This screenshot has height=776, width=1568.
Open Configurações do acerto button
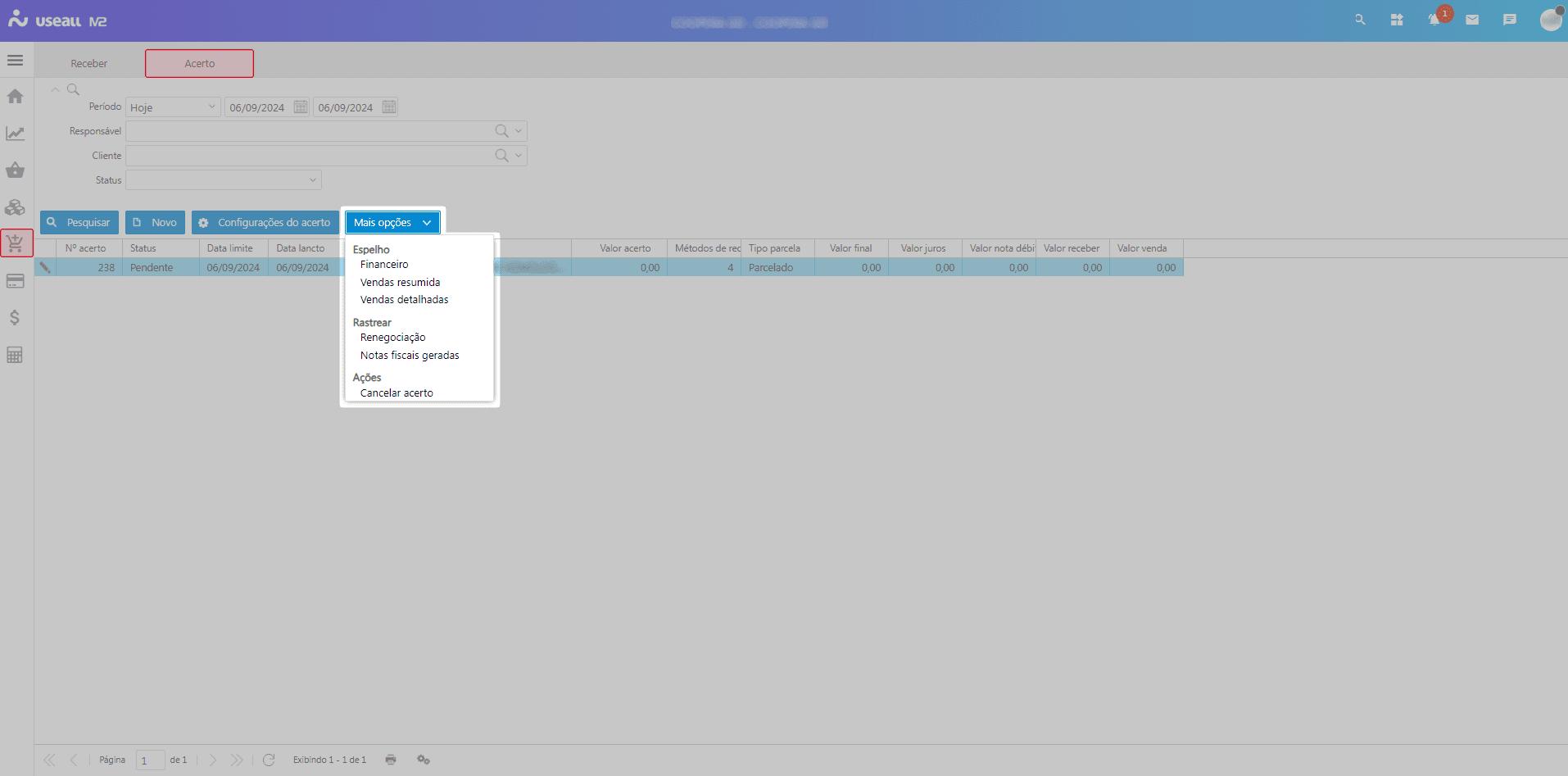point(265,223)
